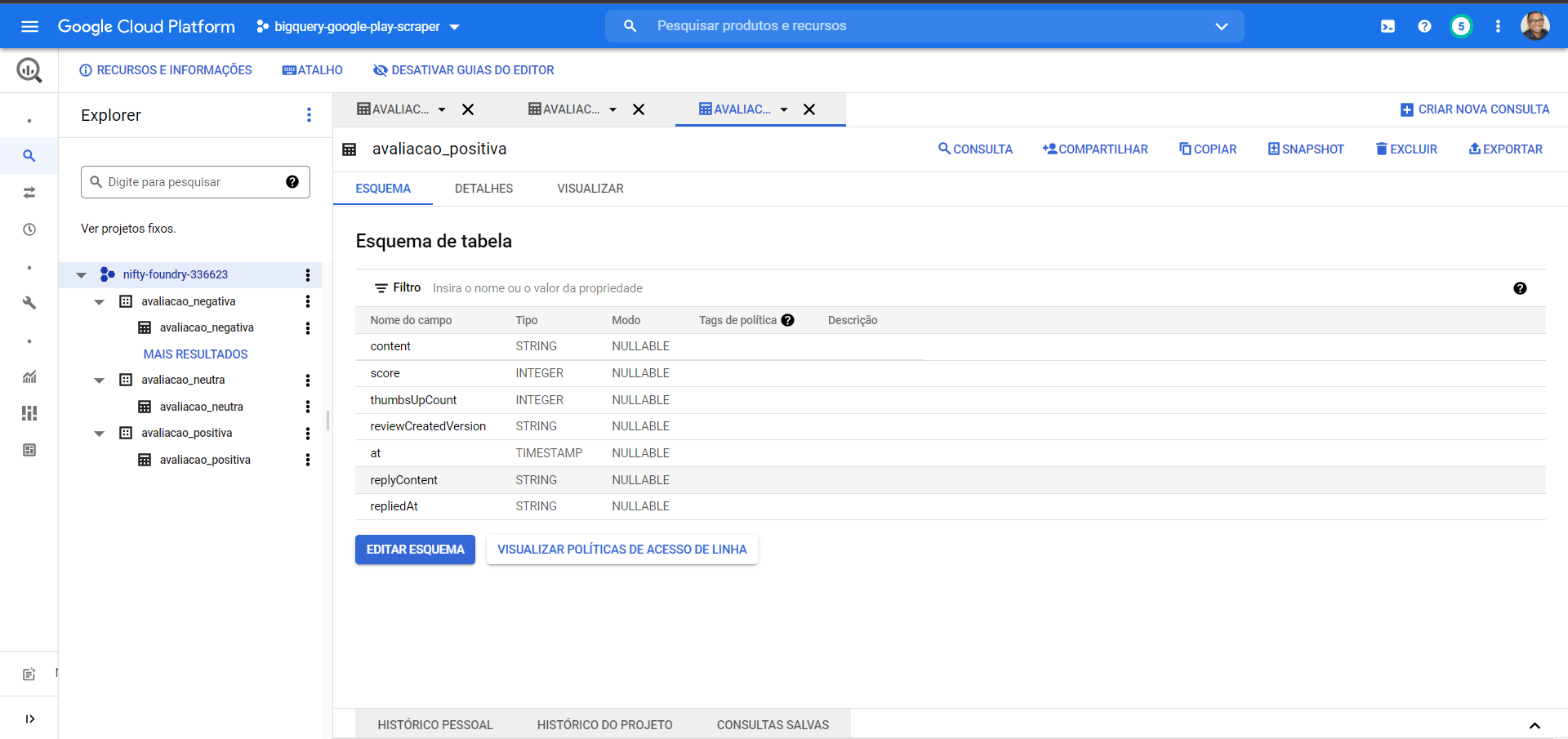Image resolution: width=1568 pixels, height=739 pixels.
Task: Close the second AVALIAC... tab
Action: pyautogui.click(x=639, y=109)
